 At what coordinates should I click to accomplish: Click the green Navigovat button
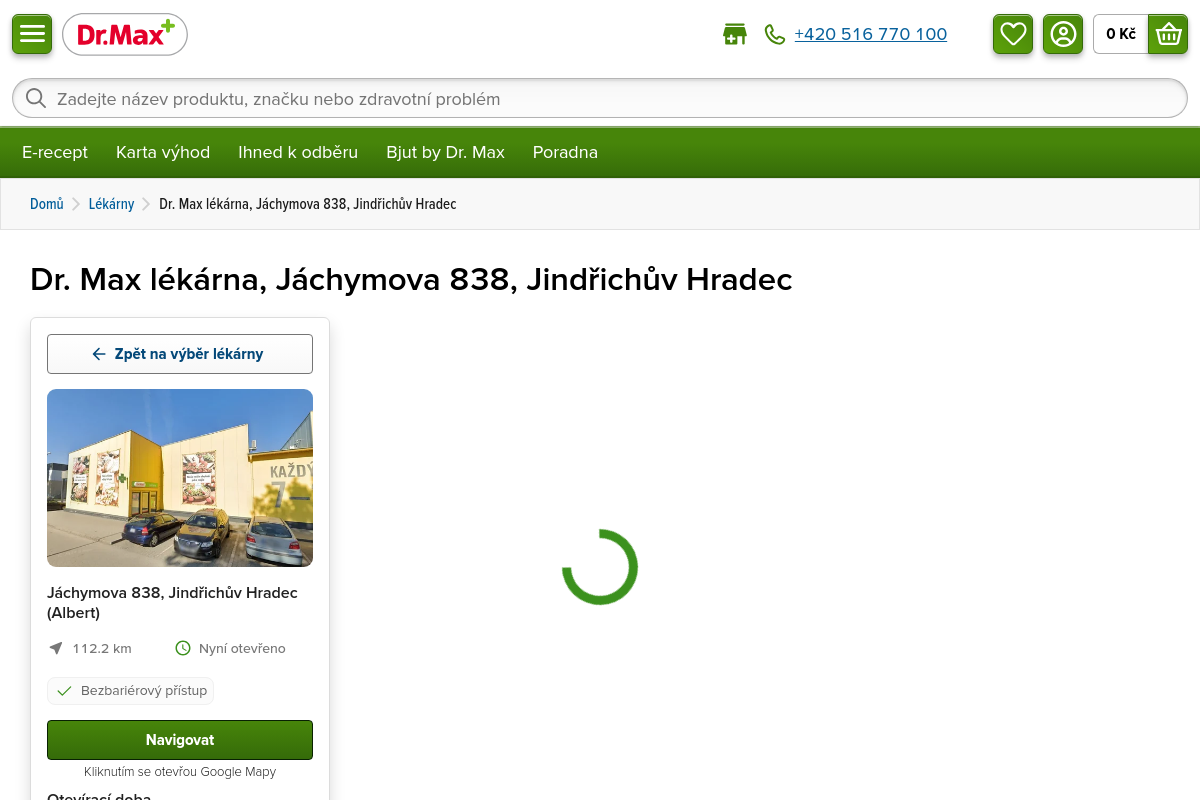[x=180, y=740]
